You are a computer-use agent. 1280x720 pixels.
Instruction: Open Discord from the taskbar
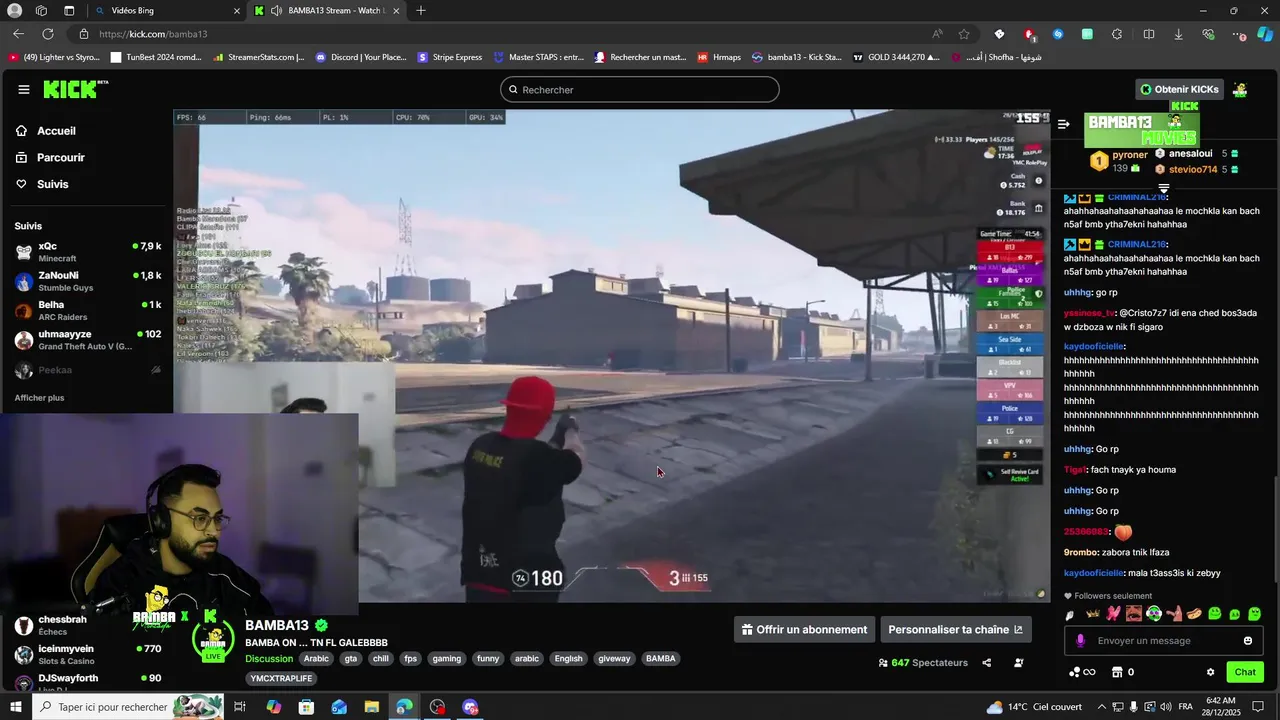471,707
